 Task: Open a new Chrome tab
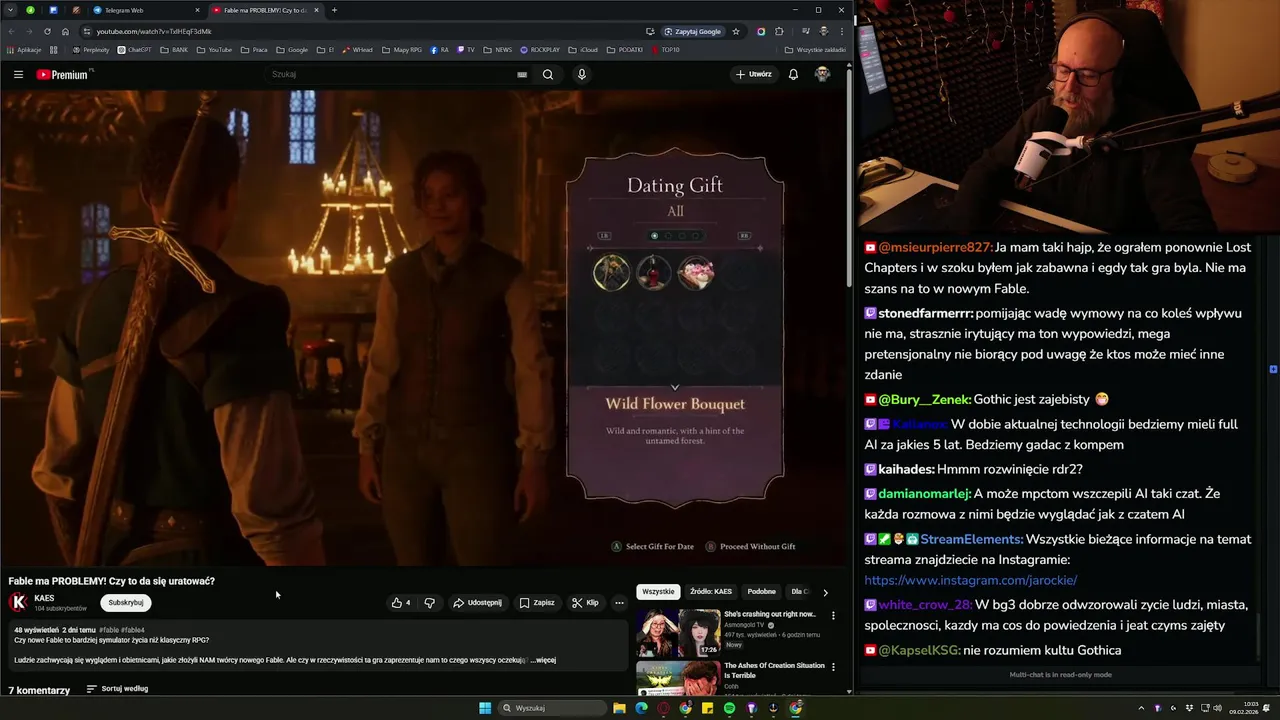(334, 10)
